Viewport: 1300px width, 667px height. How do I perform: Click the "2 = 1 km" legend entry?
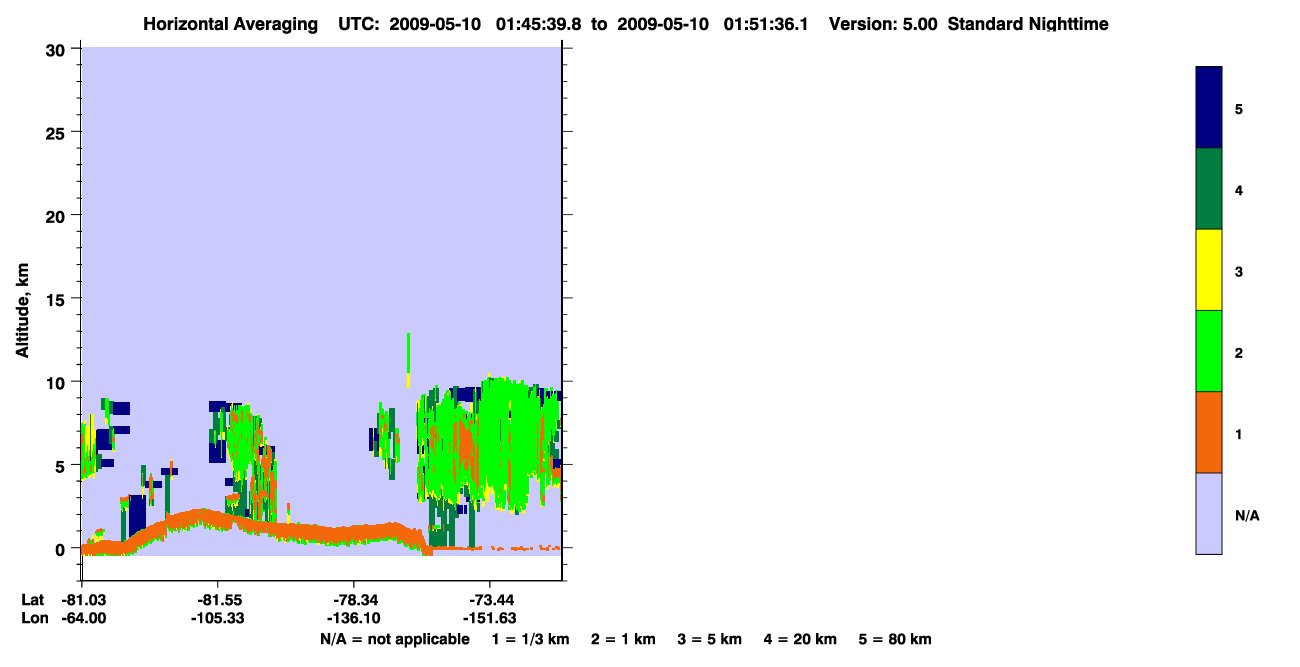(x=623, y=639)
